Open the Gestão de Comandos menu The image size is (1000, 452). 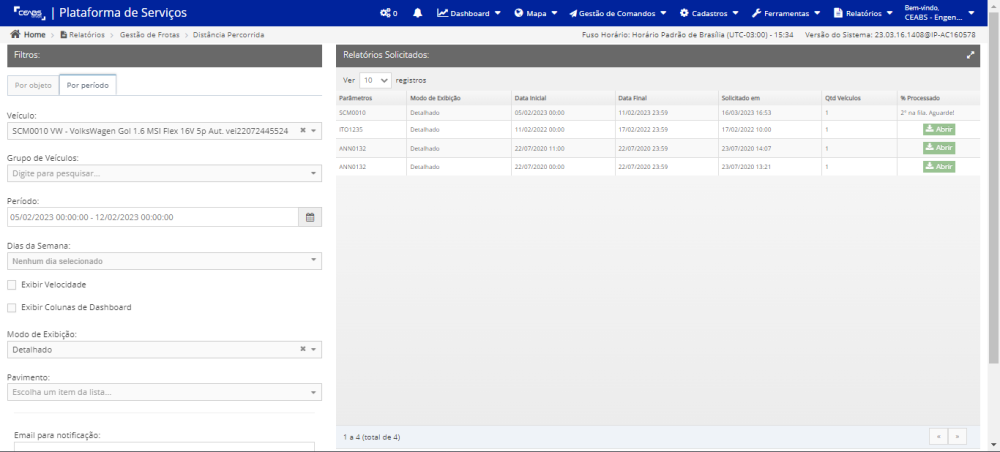pos(617,13)
